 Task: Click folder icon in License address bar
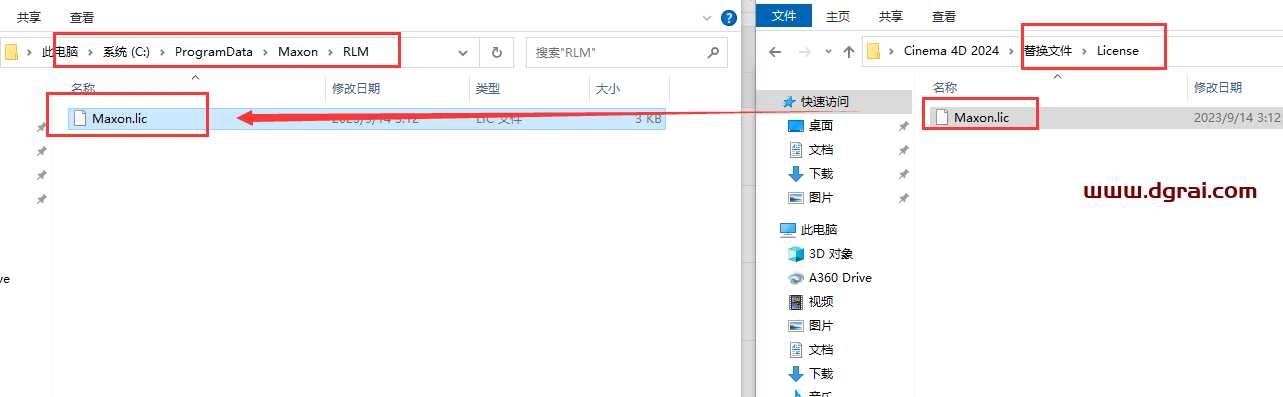pos(874,51)
